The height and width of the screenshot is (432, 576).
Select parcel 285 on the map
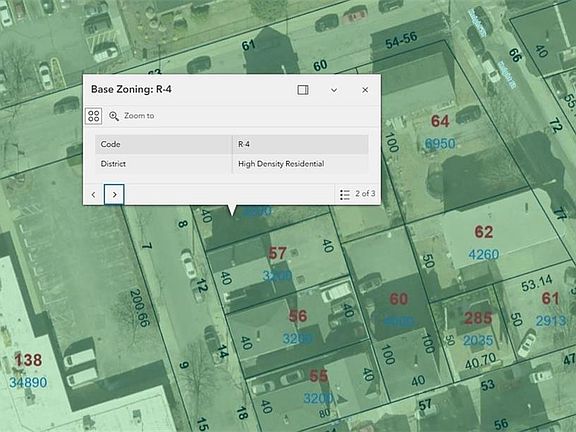pos(478,318)
